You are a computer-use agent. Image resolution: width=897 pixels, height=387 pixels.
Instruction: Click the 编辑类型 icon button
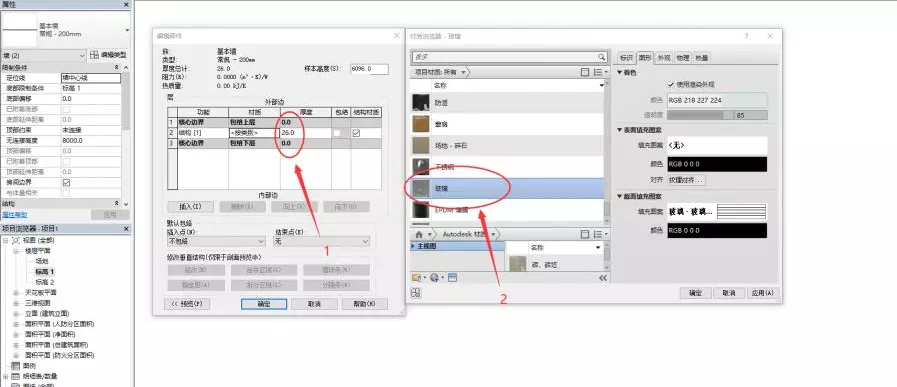108,55
